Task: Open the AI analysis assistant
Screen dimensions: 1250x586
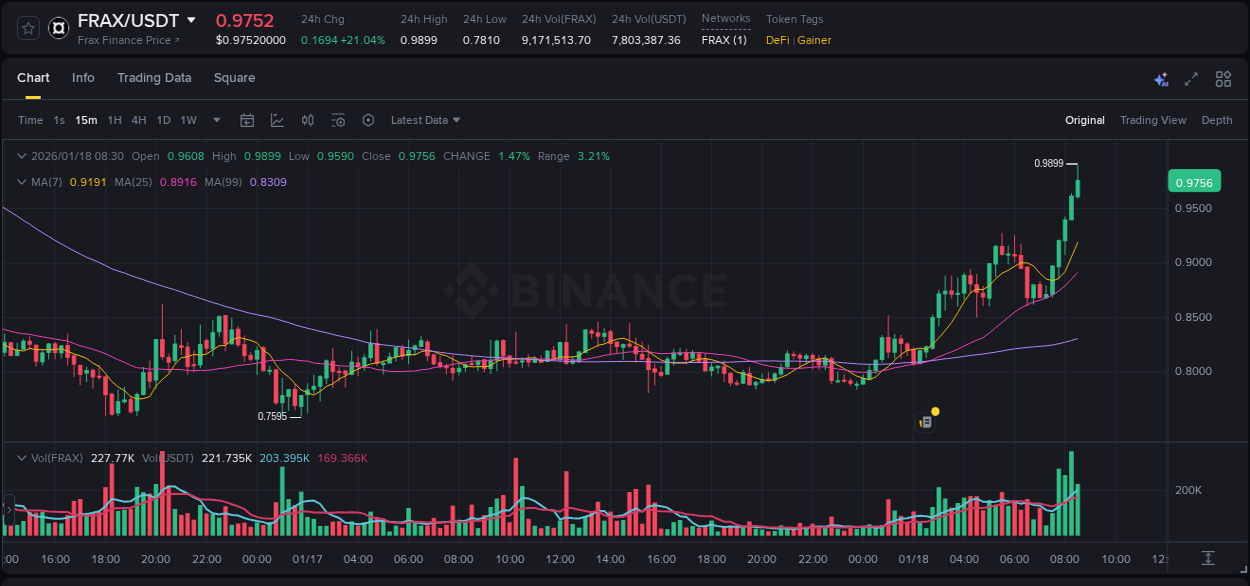Action: click(1161, 78)
